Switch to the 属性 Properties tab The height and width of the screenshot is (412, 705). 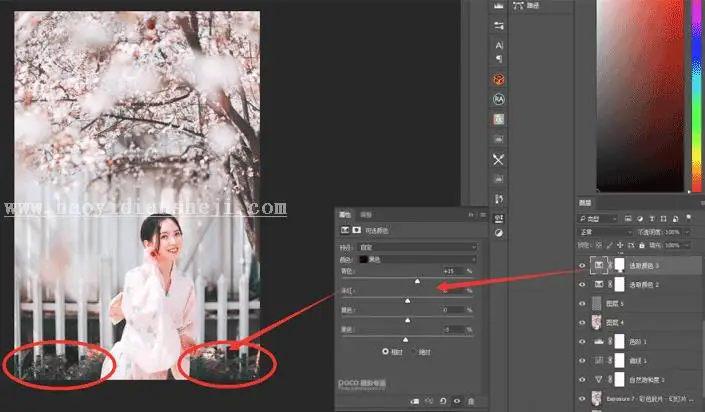(345, 215)
